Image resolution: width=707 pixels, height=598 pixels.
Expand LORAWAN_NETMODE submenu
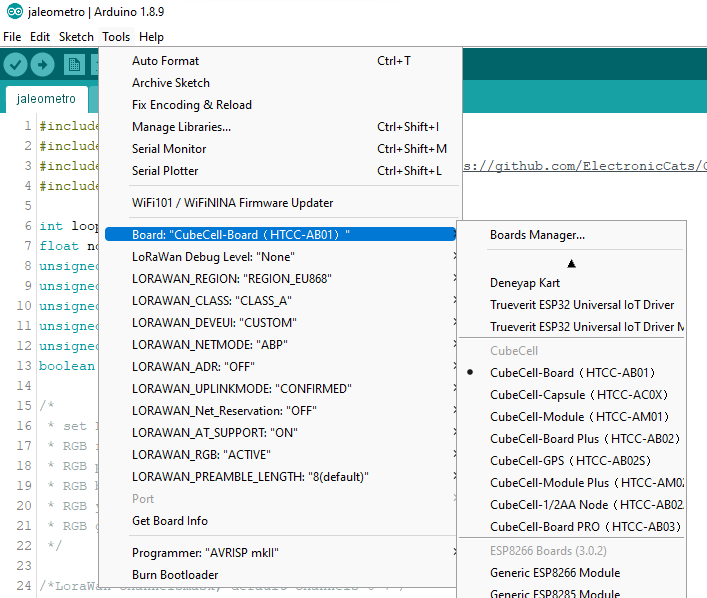[280, 345]
